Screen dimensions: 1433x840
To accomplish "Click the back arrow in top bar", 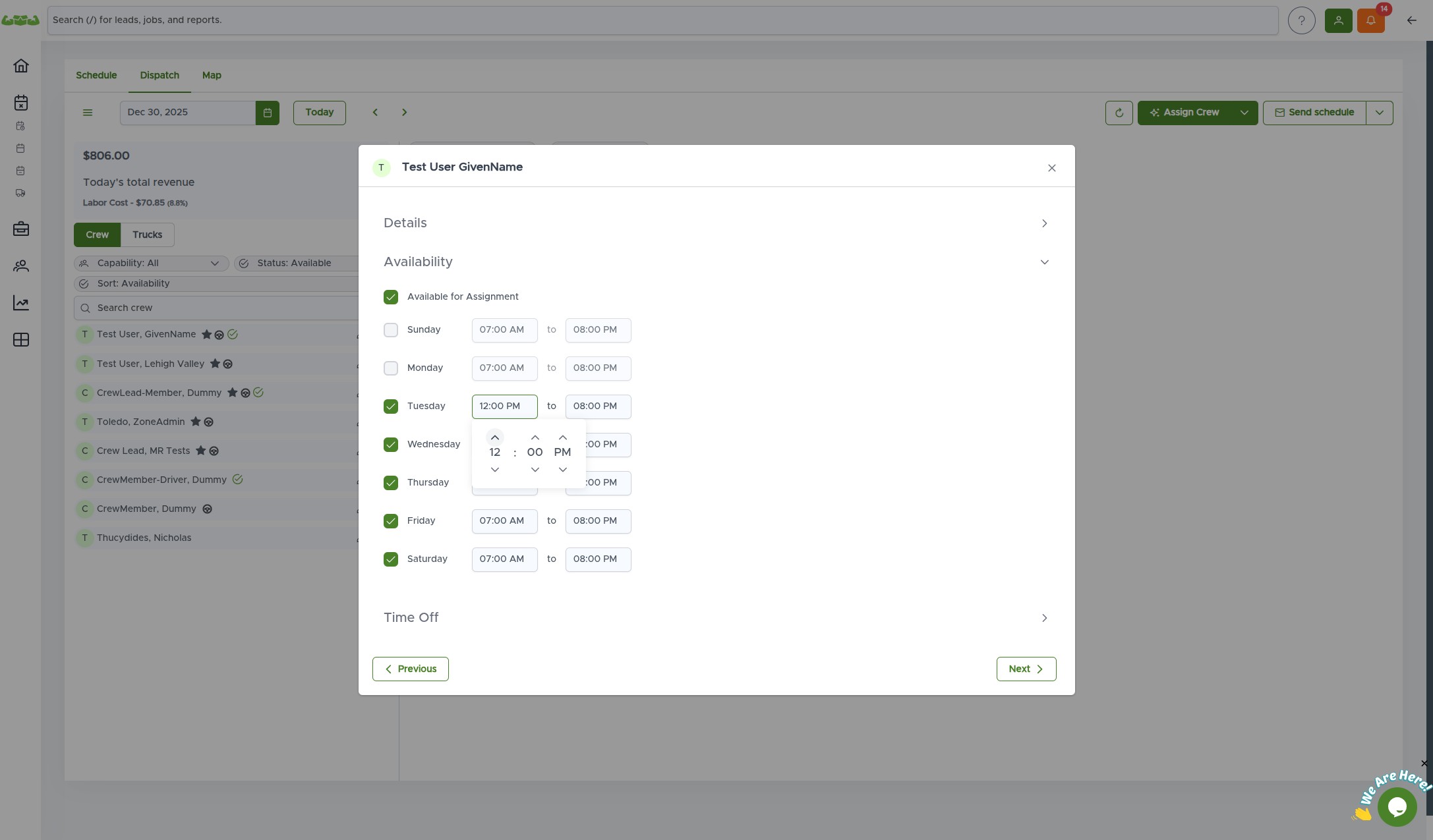I will (x=1411, y=20).
